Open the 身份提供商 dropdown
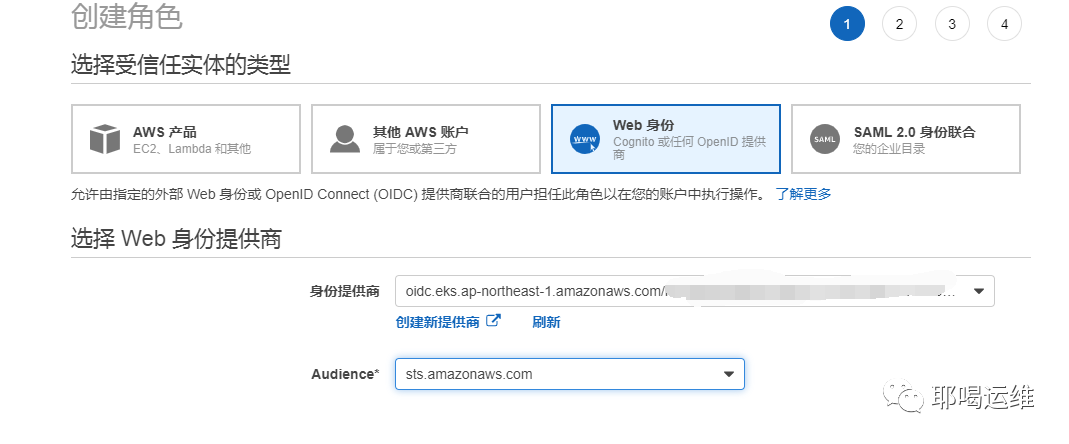The height and width of the screenshot is (444, 1069). (x=695, y=291)
